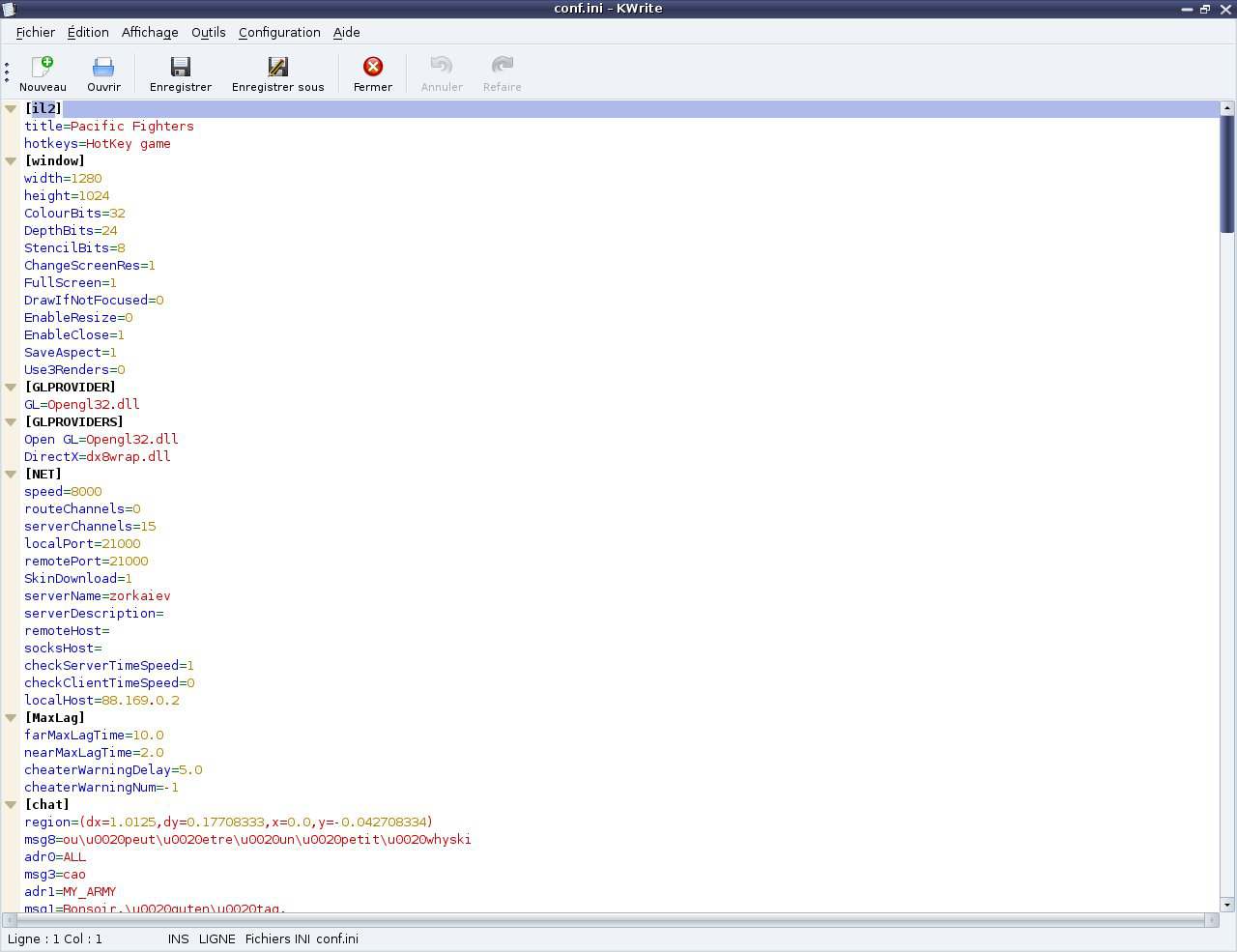Collapse the [il2] section fold marker
This screenshot has height=952, width=1237.
11,109
